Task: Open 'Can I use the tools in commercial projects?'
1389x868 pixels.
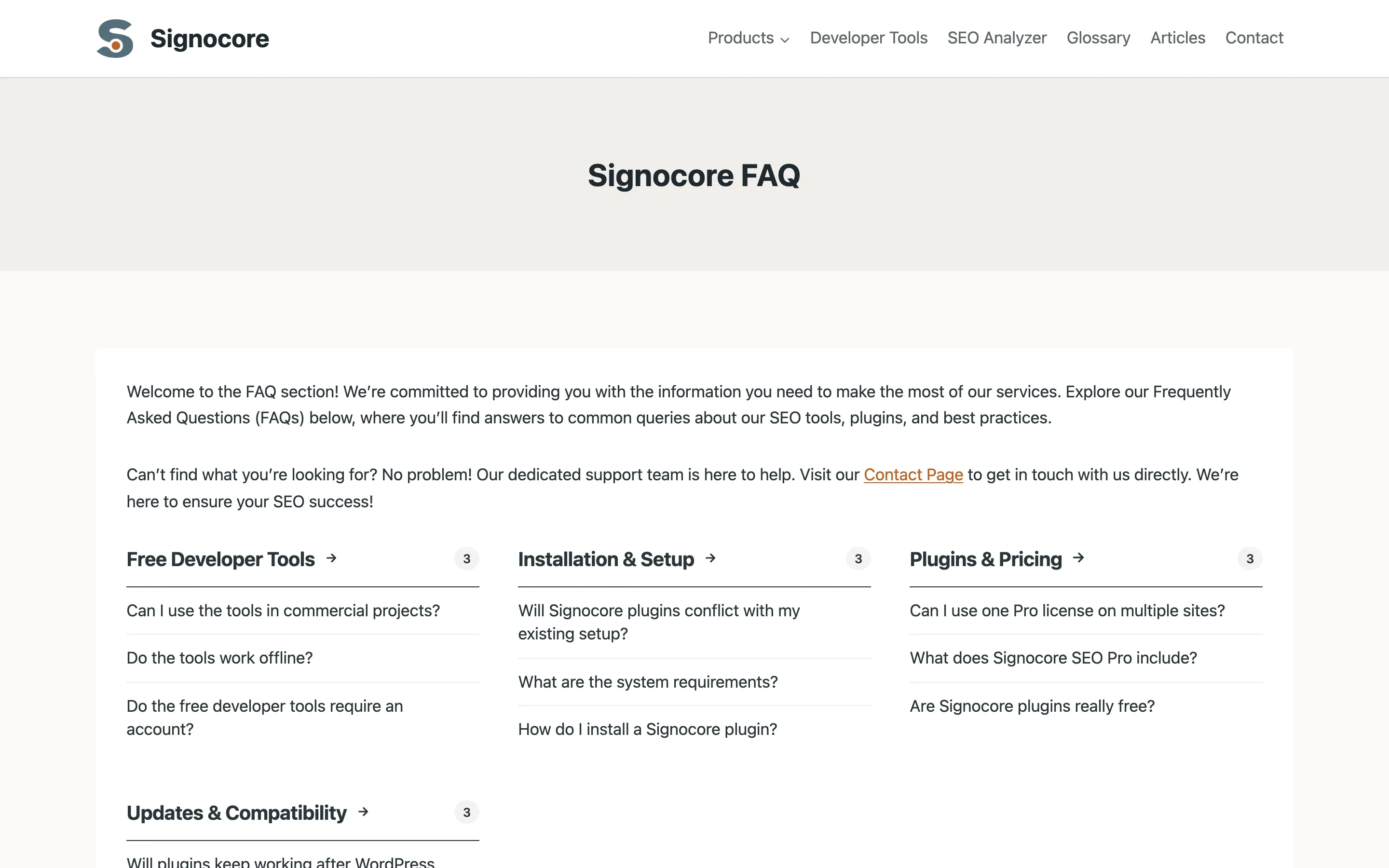Action: pos(283,611)
